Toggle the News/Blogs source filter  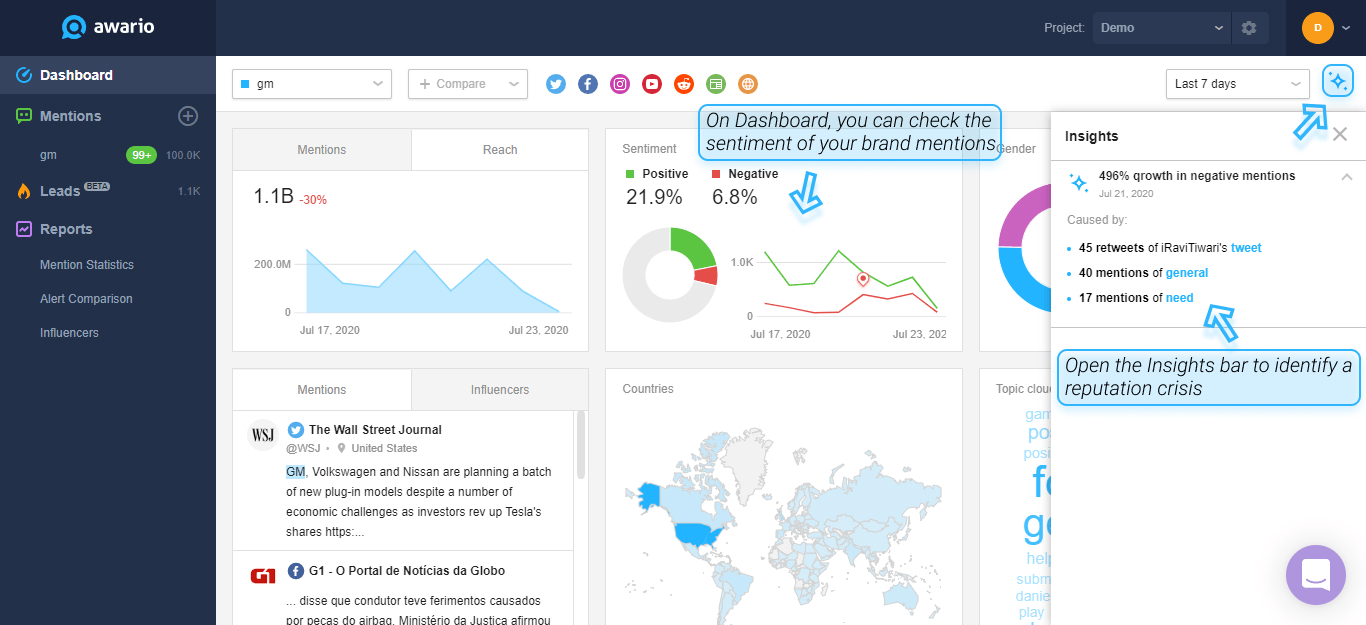pos(716,84)
